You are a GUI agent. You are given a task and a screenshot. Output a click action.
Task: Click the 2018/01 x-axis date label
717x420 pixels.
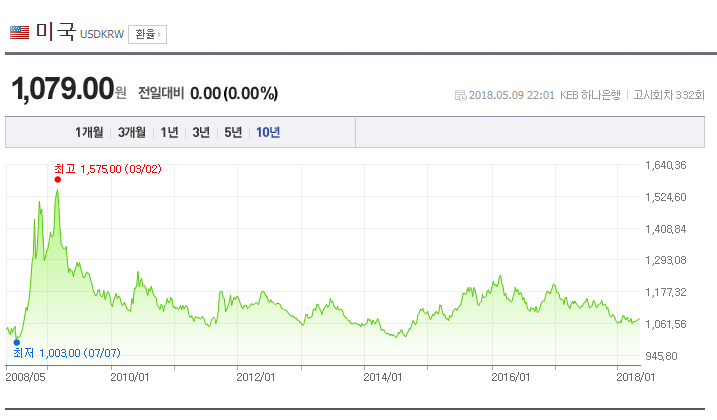tap(636, 377)
